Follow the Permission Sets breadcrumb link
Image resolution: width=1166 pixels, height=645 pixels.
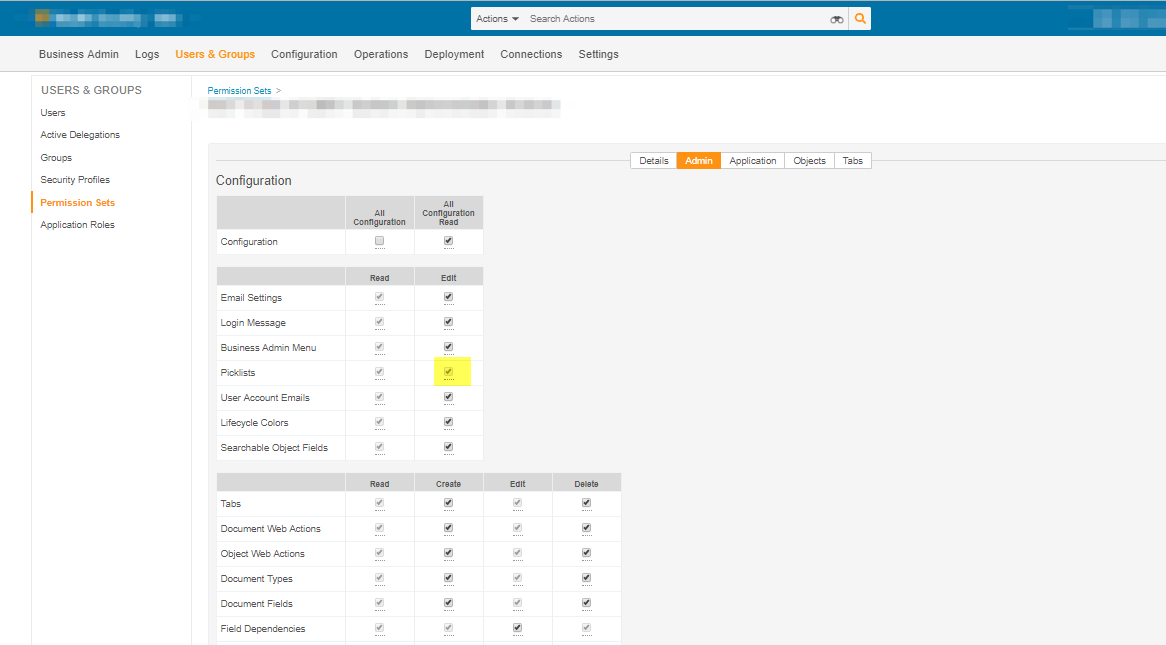click(239, 91)
